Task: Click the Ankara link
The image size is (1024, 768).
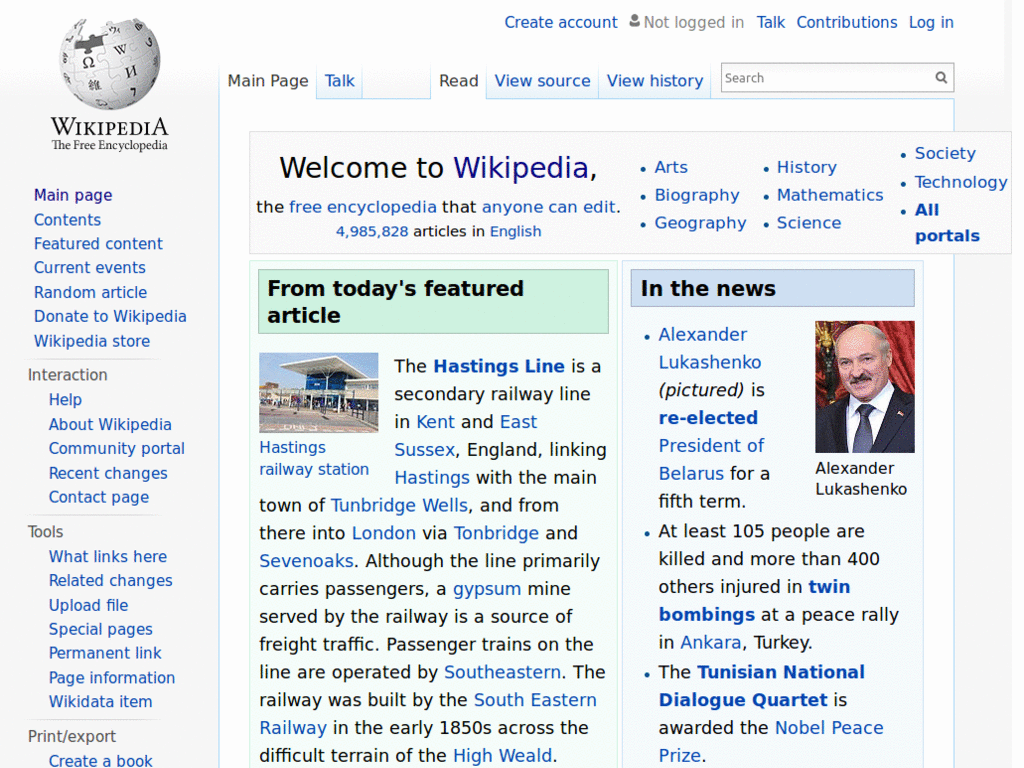Action: [x=711, y=643]
